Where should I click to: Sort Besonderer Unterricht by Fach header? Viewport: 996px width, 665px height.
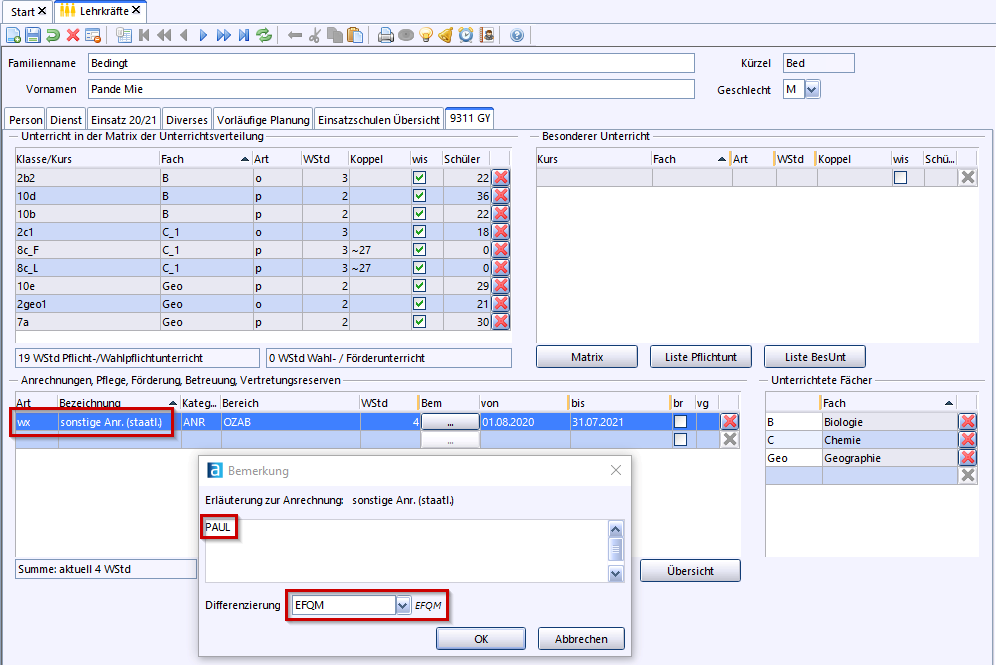[690, 159]
